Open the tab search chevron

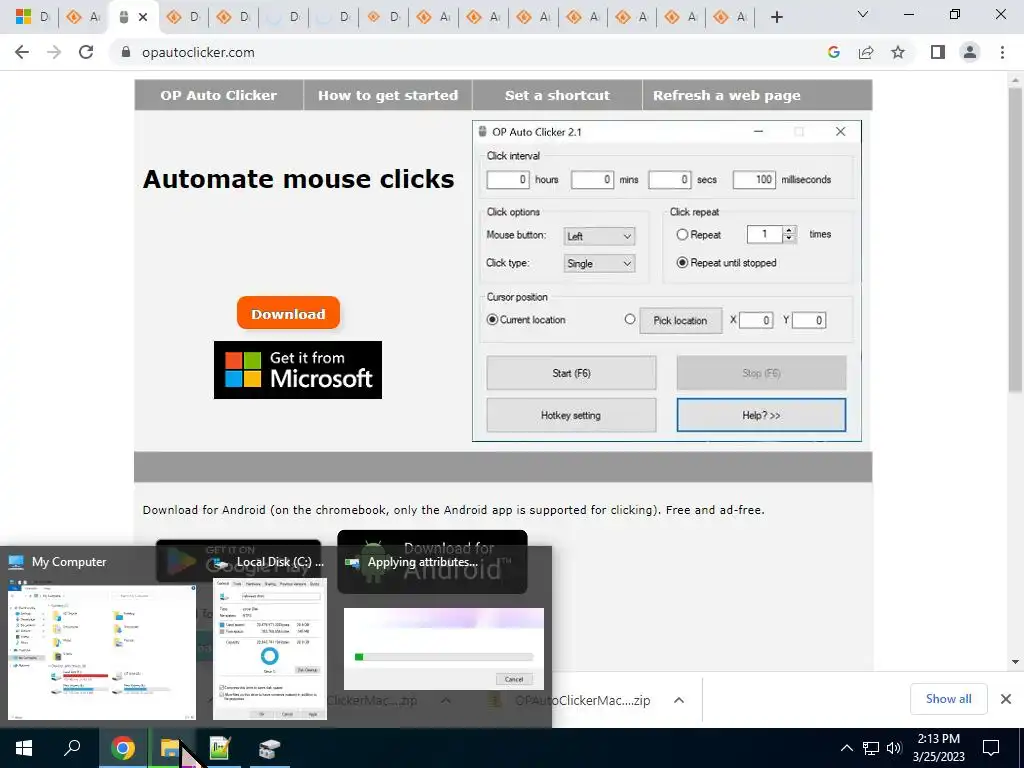[863, 14]
